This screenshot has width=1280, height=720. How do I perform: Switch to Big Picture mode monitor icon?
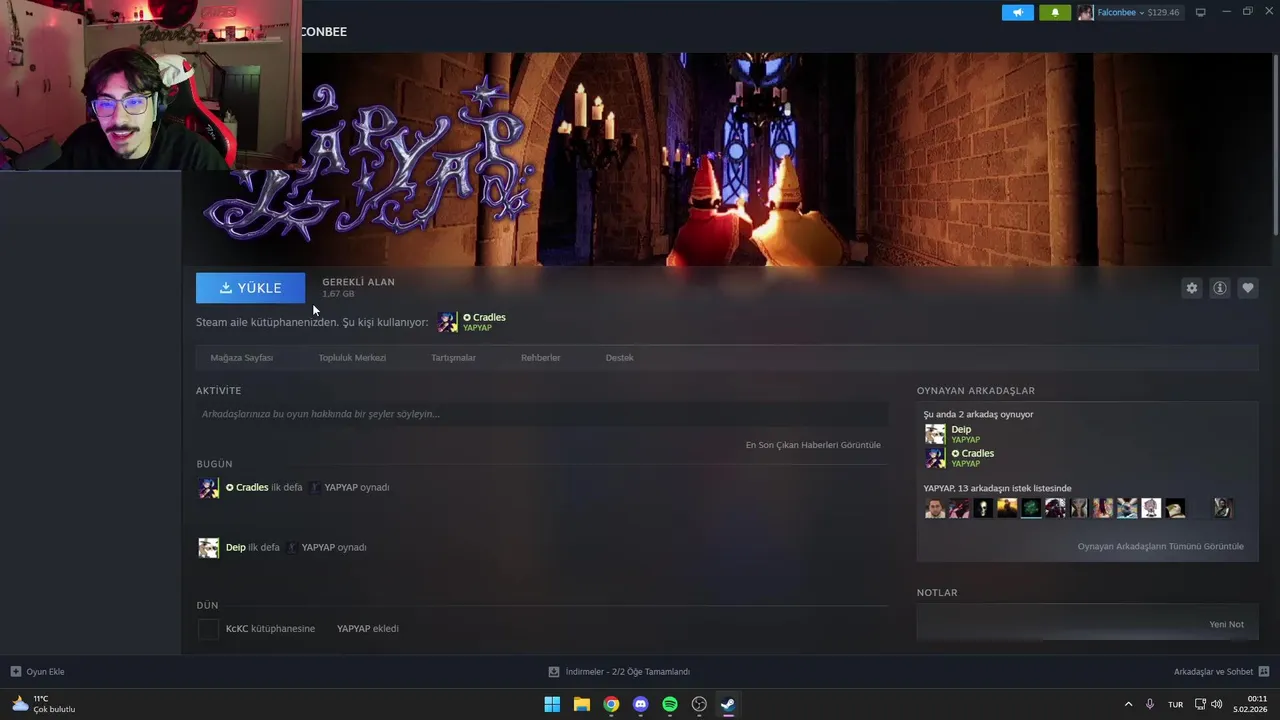pyautogui.click(x=1200, y=13)
